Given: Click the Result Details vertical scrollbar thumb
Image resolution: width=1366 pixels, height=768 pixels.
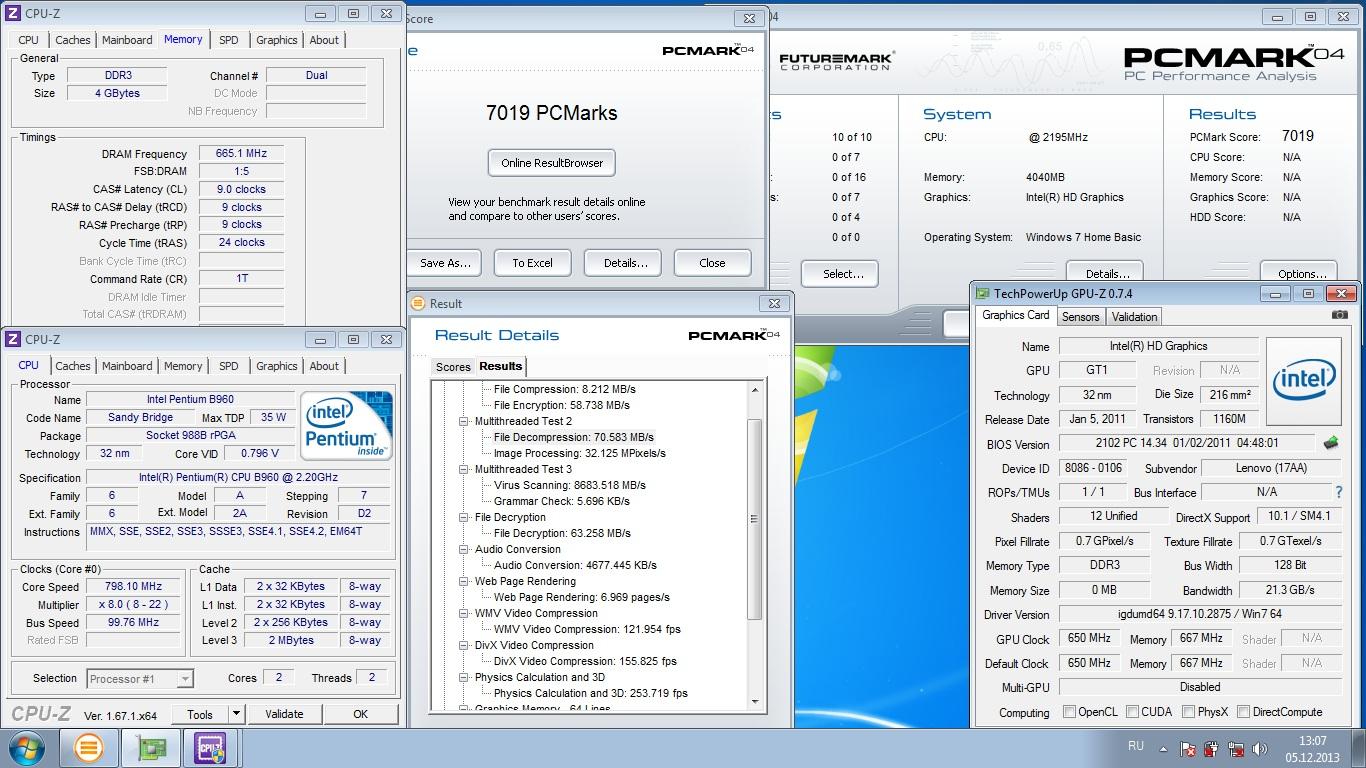Looking at the screenshot, I should coord(755,519).
